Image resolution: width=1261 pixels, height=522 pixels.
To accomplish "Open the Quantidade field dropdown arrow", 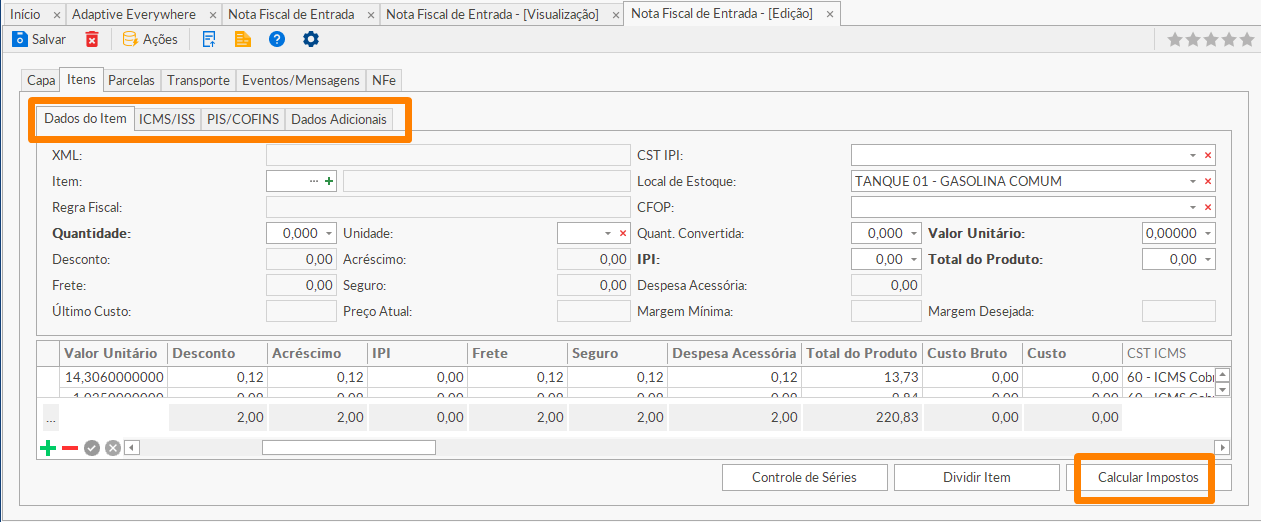I will click(x=329, y=233).
